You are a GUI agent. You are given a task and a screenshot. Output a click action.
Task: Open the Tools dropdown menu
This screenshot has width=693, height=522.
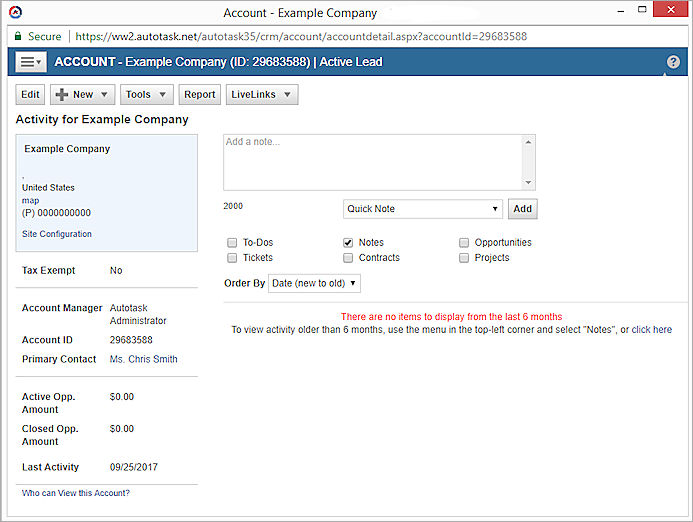click(x=146, y=95)
